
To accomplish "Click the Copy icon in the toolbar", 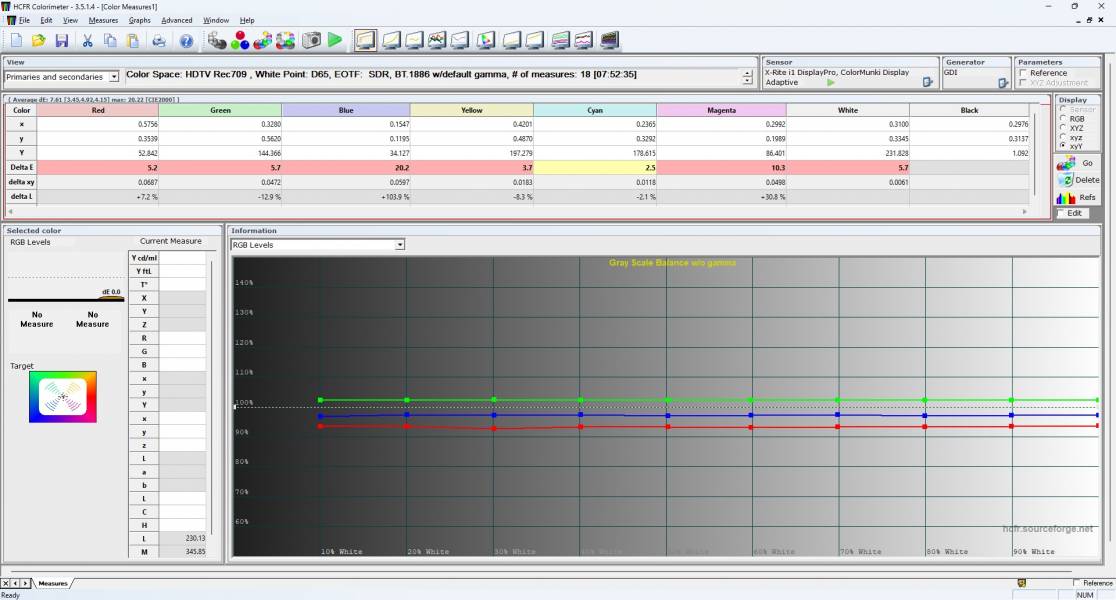I will tap(110, 41).
